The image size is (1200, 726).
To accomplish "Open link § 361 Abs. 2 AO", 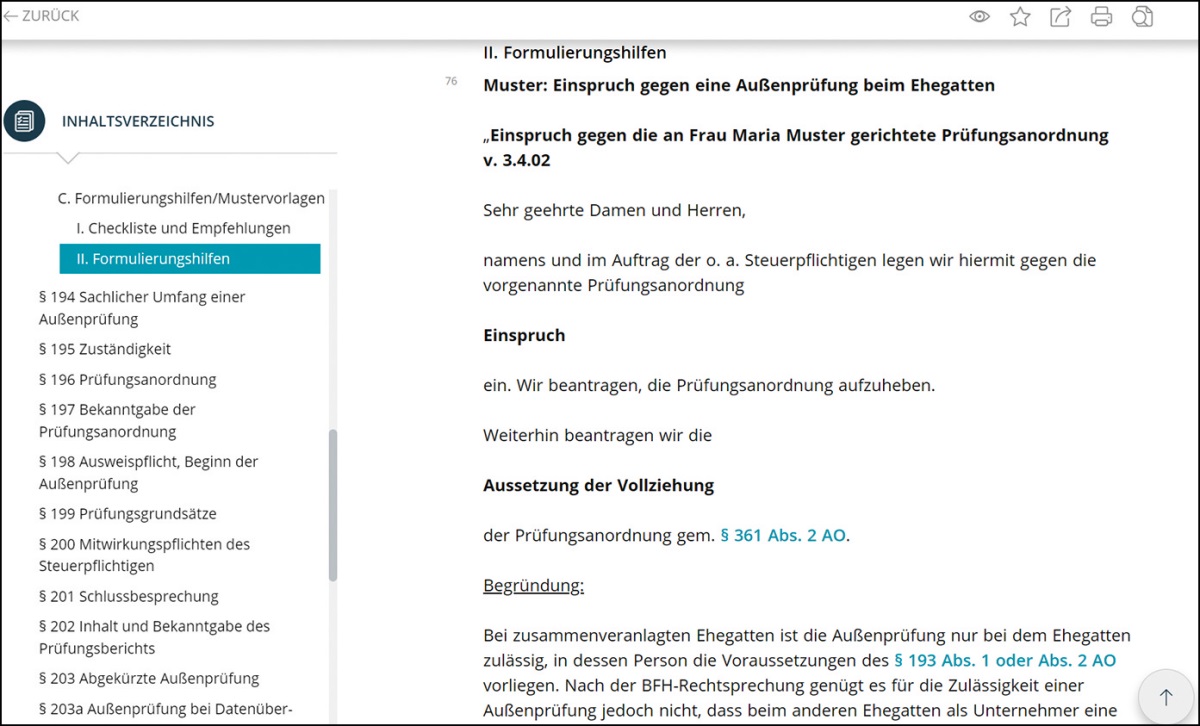I will coord(783,535).
